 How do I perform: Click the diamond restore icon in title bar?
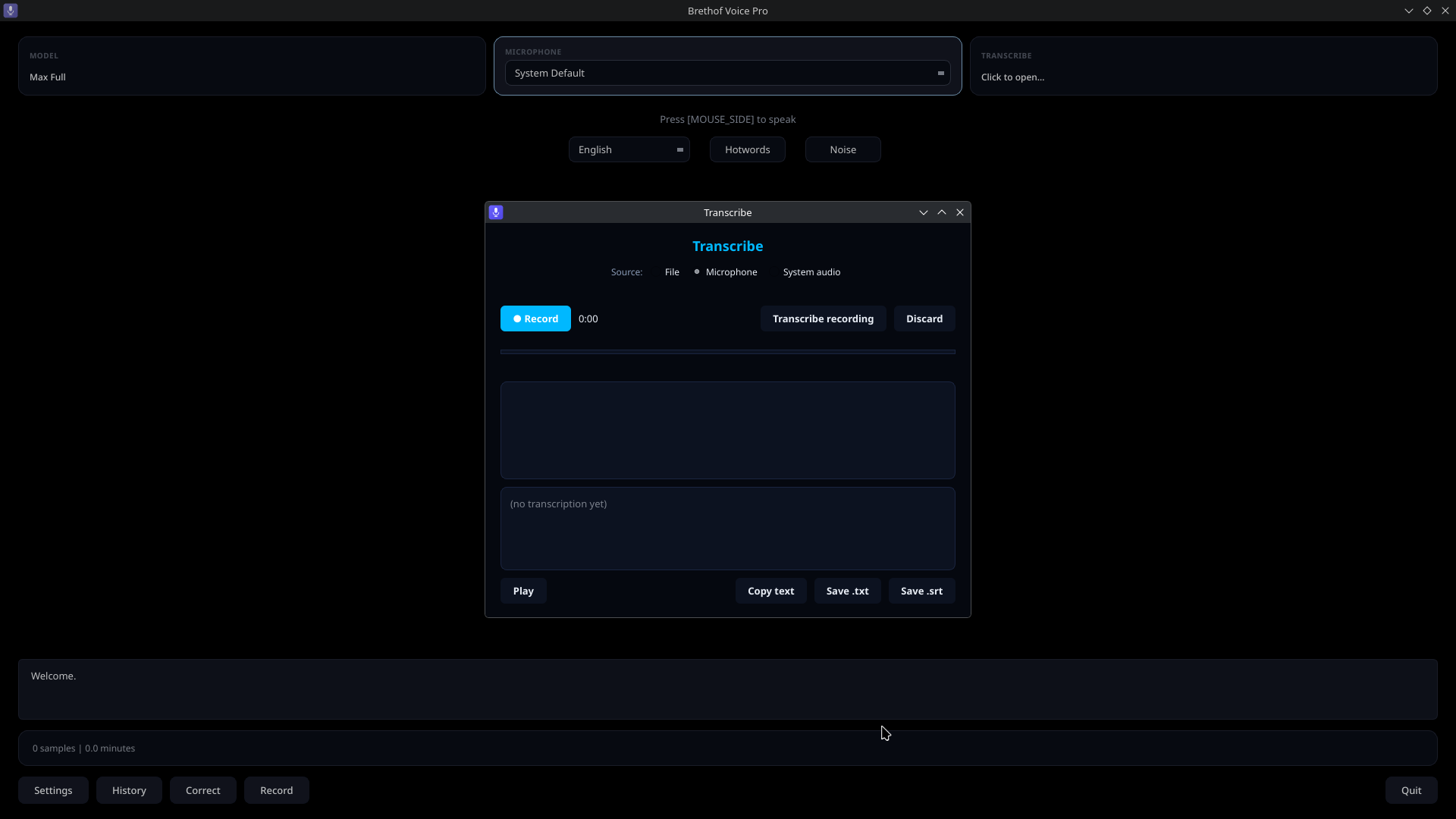click(x=1427, y=11)
